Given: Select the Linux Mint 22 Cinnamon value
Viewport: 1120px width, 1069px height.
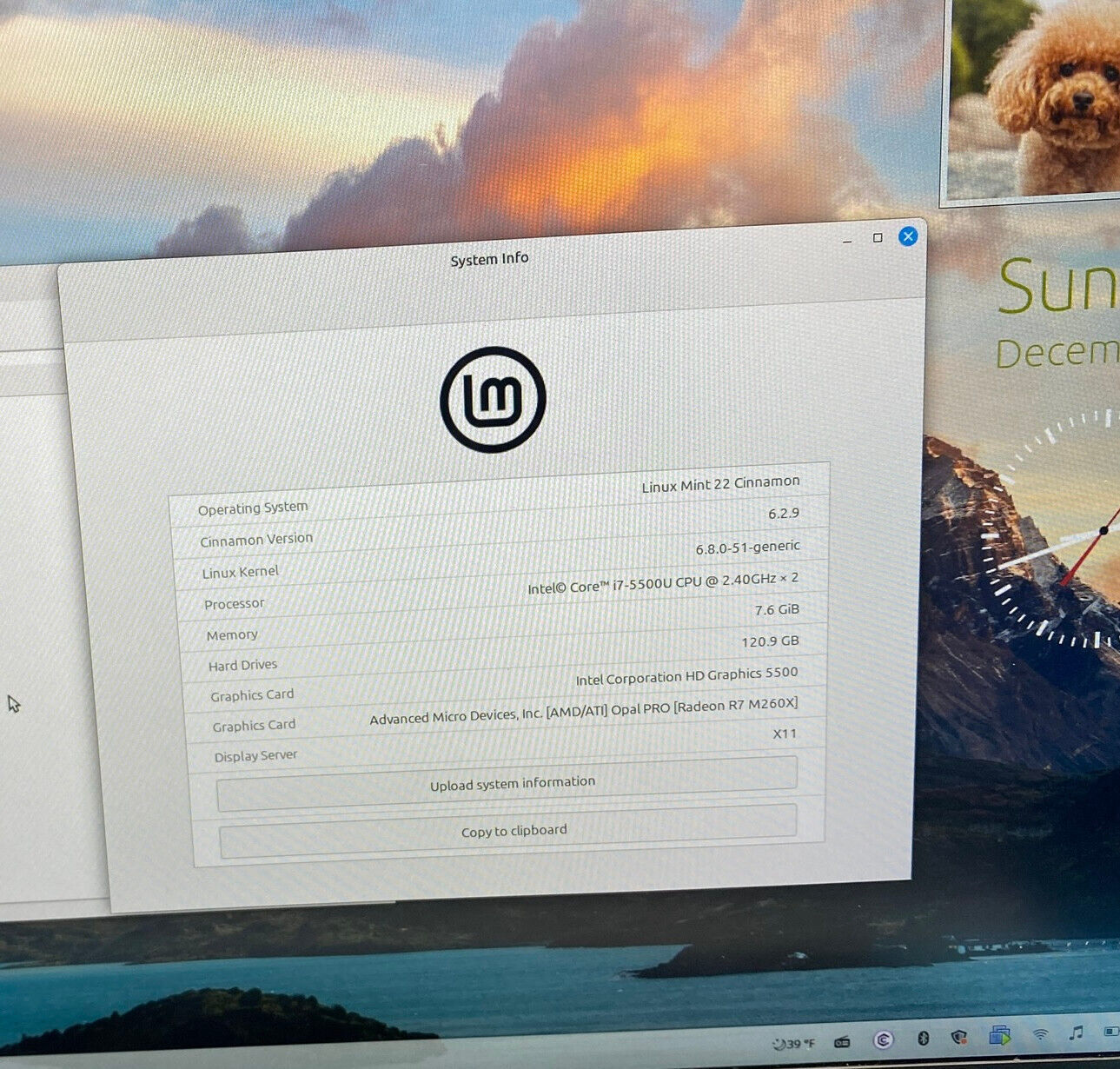Looking at the screenshot, I should click(x=720, y=483).
